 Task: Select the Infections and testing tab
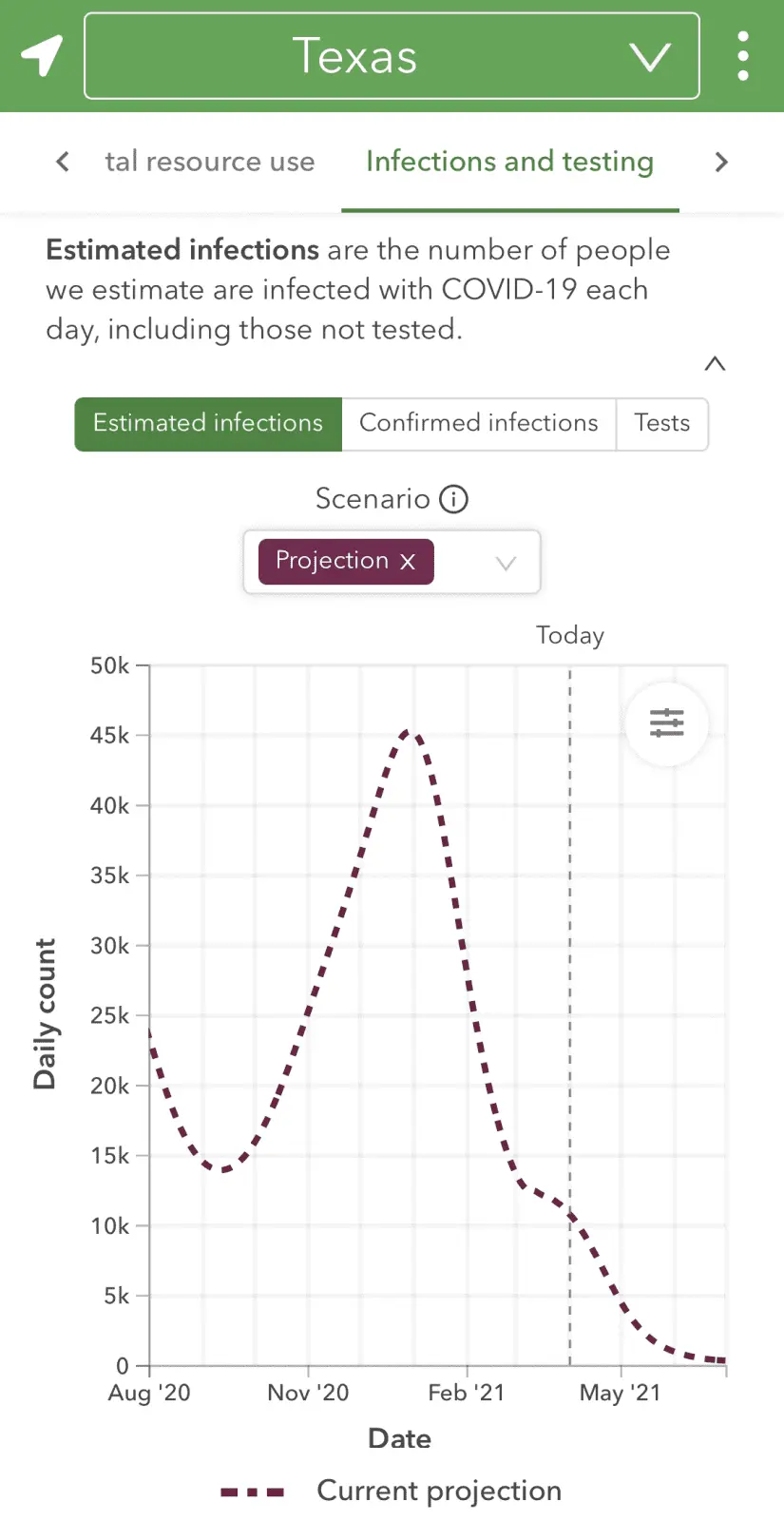click(509, 162)
